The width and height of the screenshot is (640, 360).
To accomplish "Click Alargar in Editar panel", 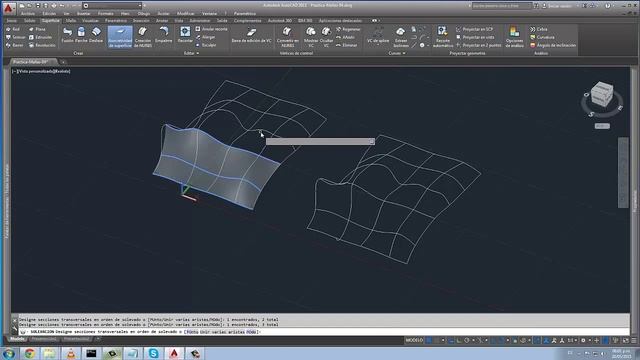I will pos(205,37).
